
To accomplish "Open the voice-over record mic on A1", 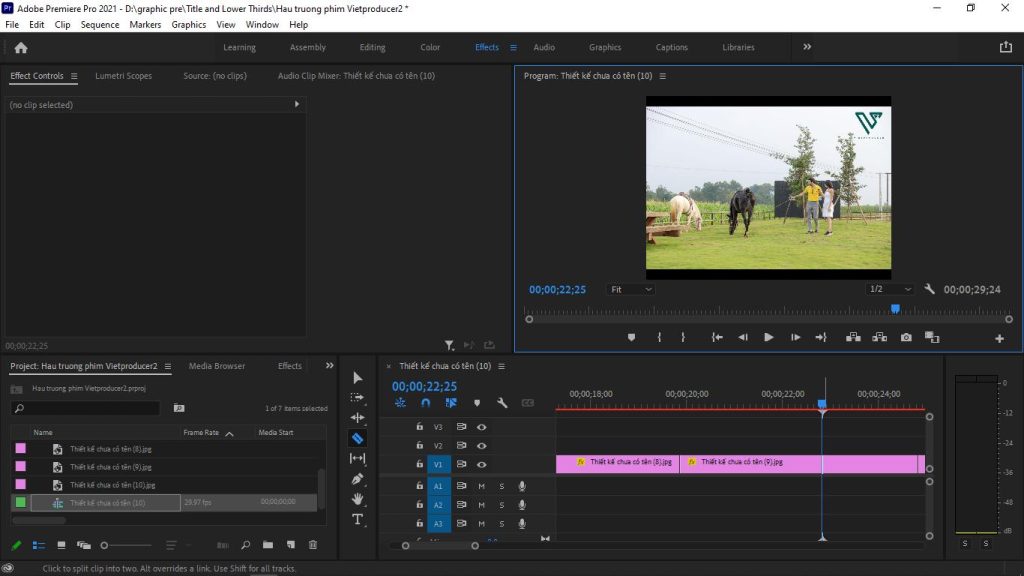I will tap(521, 486).
